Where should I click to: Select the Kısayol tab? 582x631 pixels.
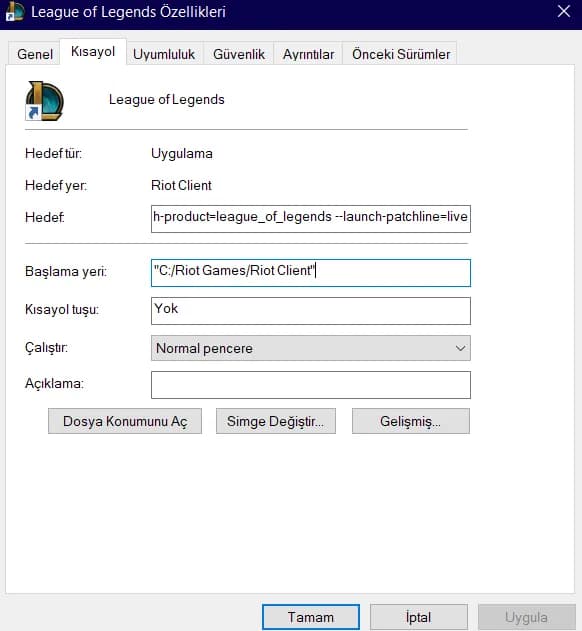point(93,52)
